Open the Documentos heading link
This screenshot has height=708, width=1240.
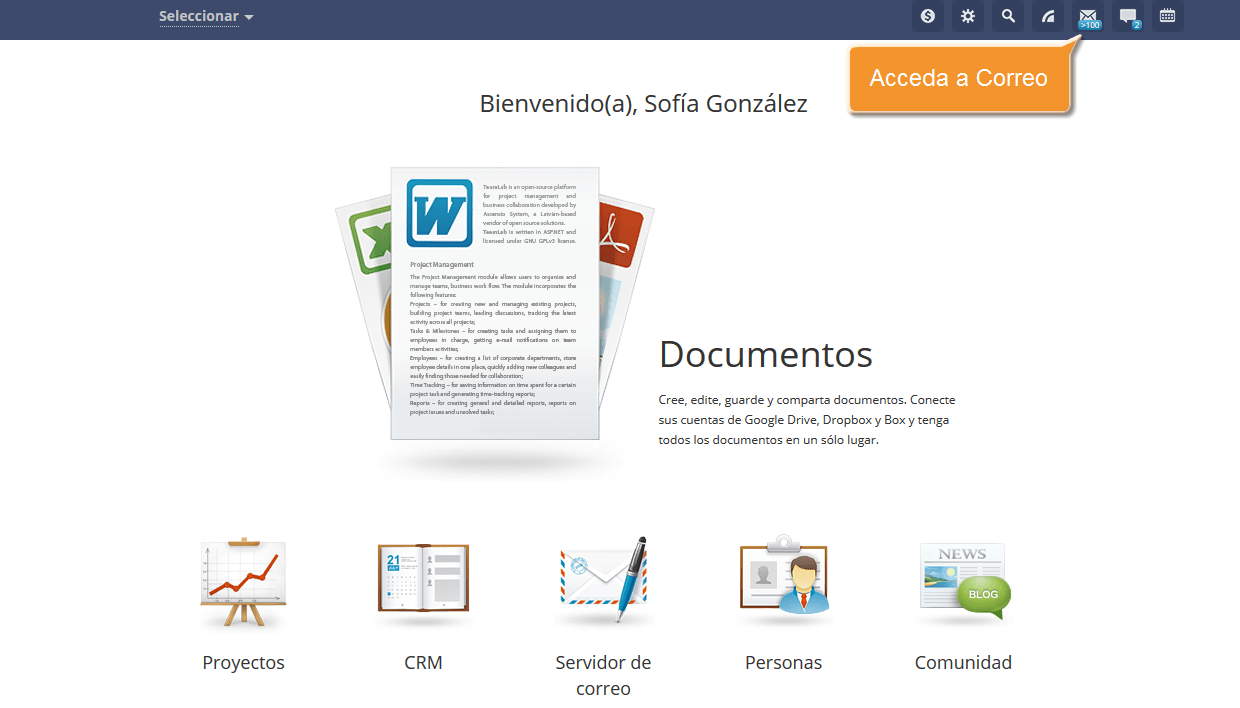click(766, 354)
